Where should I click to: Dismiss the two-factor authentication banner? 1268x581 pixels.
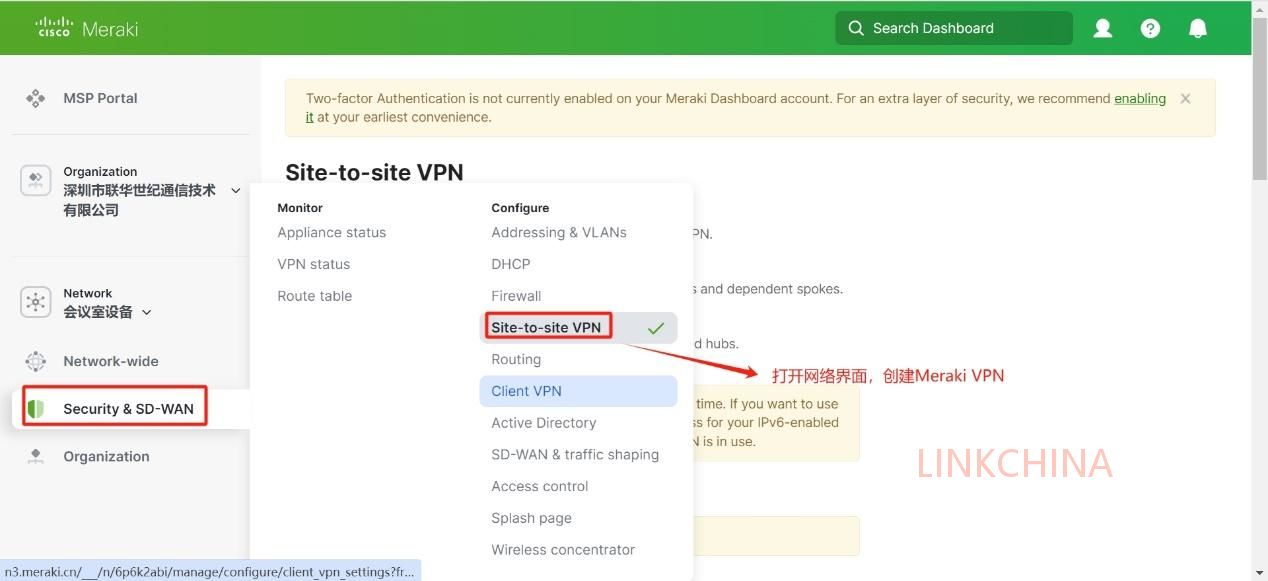(x=1185, y=98)
